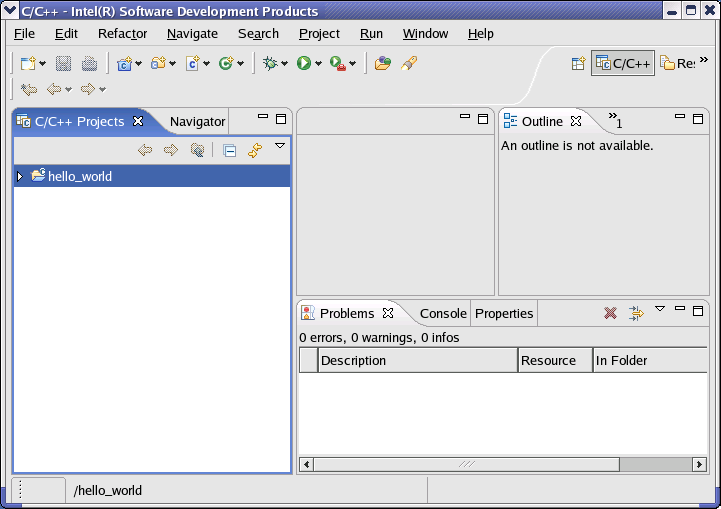Image resolution: width=721 pixels, height=509 pixels.
Task: Show hidden views chevron beside Outline
Action: (x=615, y=120)
